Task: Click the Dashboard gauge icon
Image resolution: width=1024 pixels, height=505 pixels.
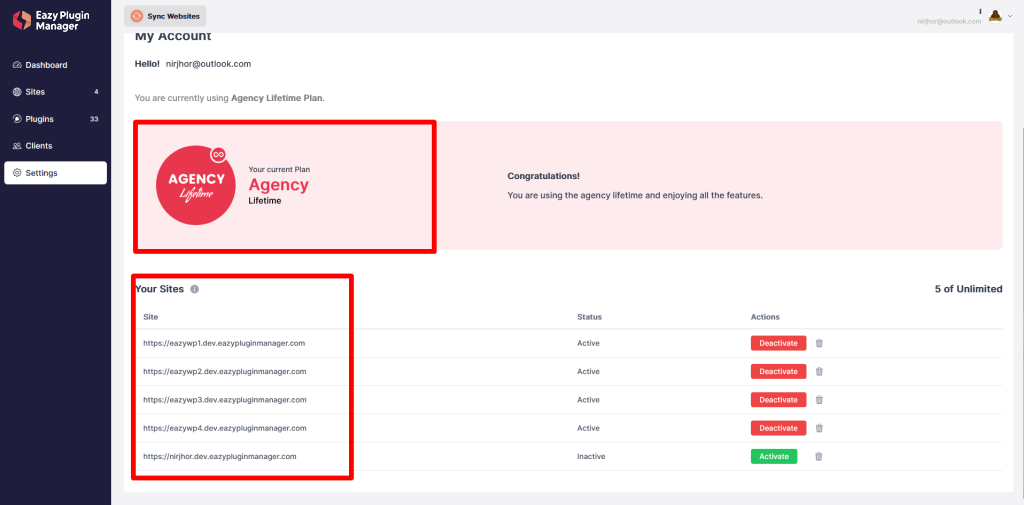Action: click(17, 65)
